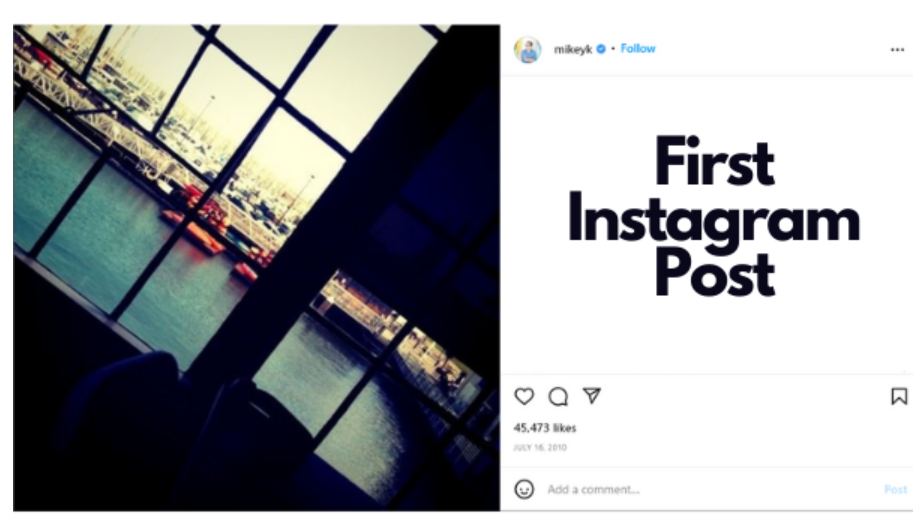Open comments via speech bubble icon
The height and width of the screenshot is (526, 924).
click(557, 397)
